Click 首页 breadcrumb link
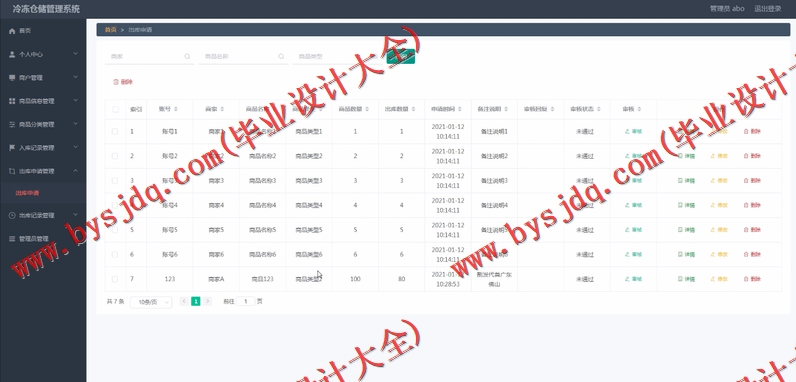This screenshot has height=382, width=796. pos(110,30)
